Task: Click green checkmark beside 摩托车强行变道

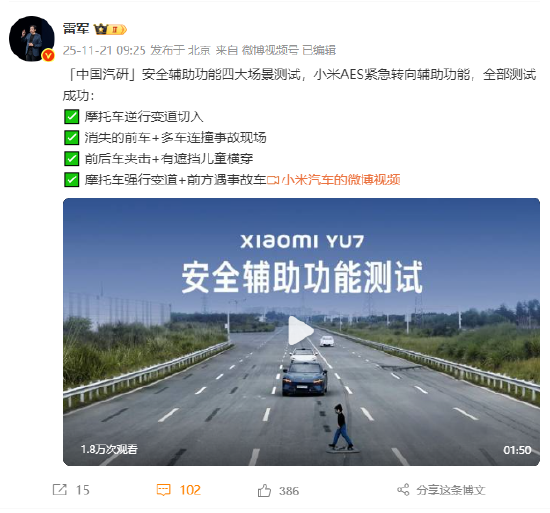Action: point(71,180)
